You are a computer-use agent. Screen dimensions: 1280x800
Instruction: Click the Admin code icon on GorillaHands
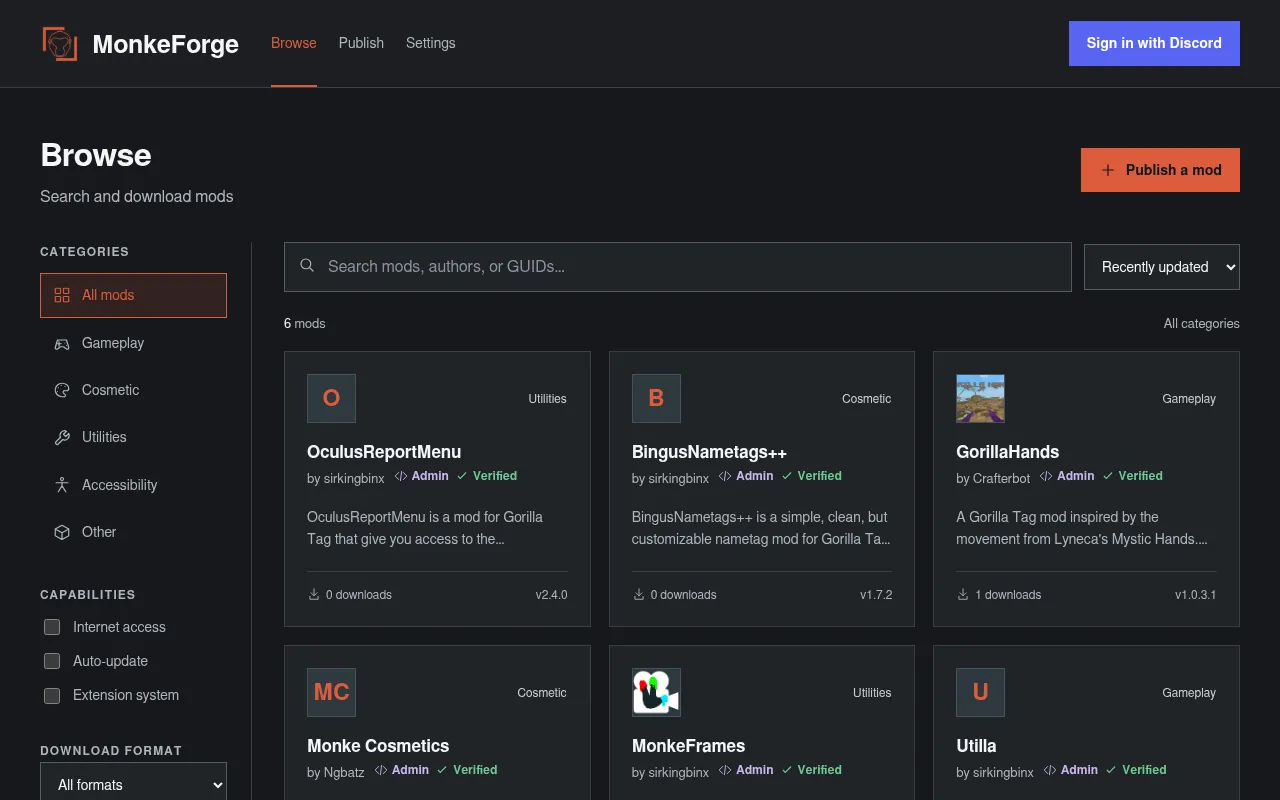1046,476
